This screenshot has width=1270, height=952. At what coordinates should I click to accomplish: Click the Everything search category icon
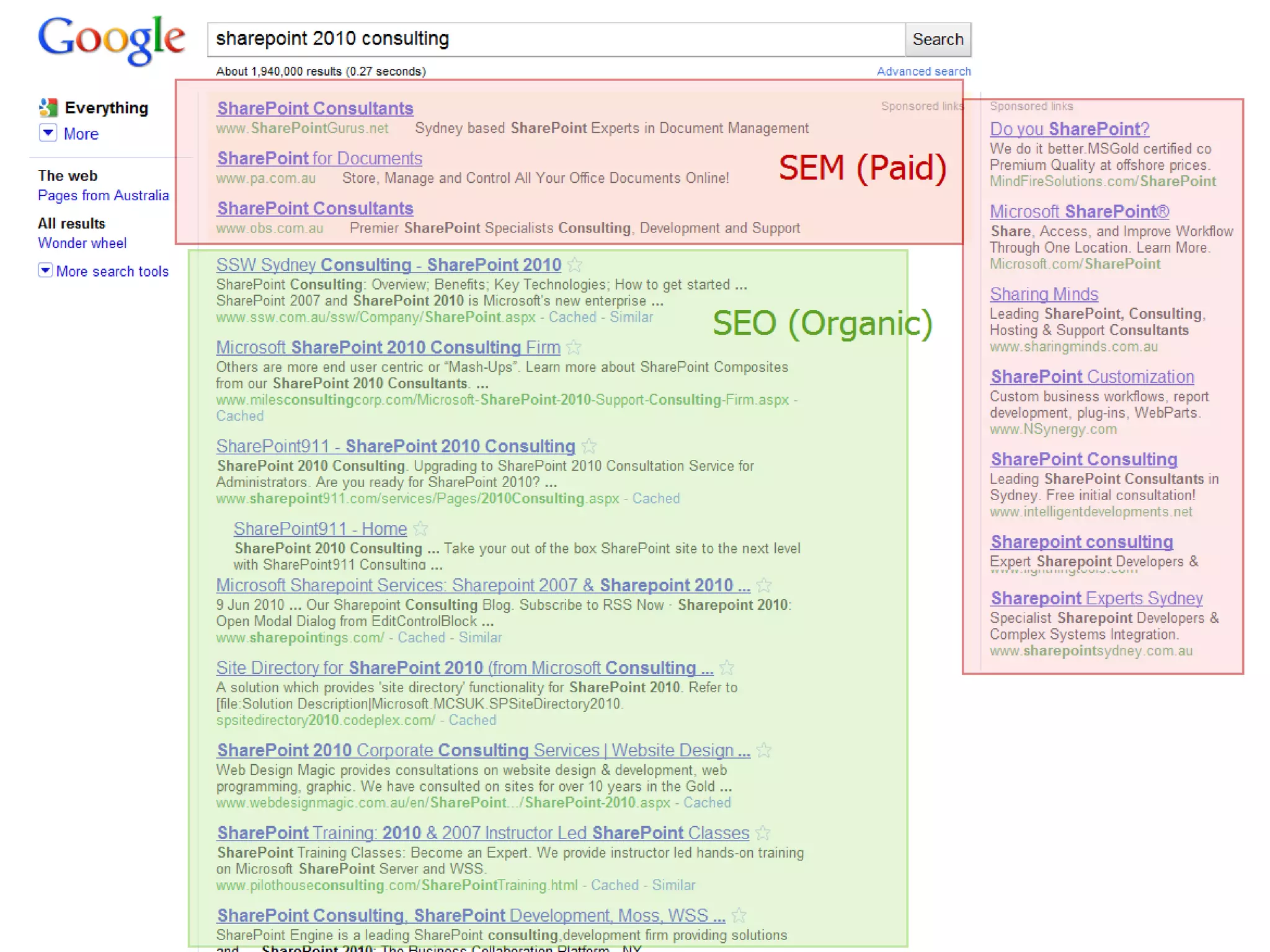pos(48,108)
